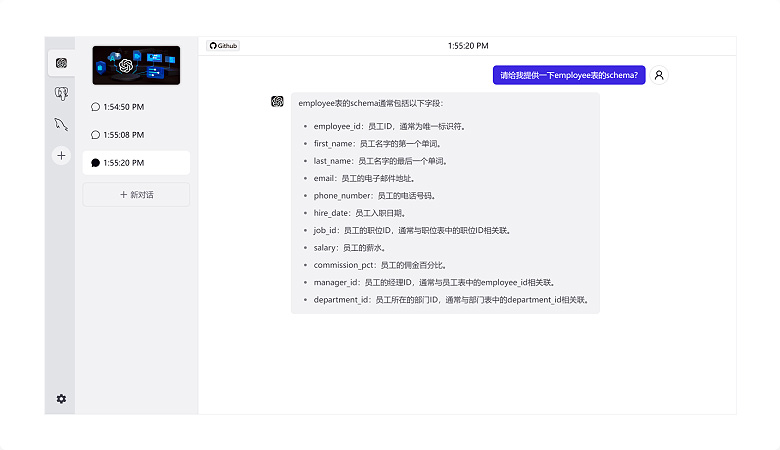Click the salary field line
The width and height of the screenshot is (780, 450).
(x=350, y=248)
